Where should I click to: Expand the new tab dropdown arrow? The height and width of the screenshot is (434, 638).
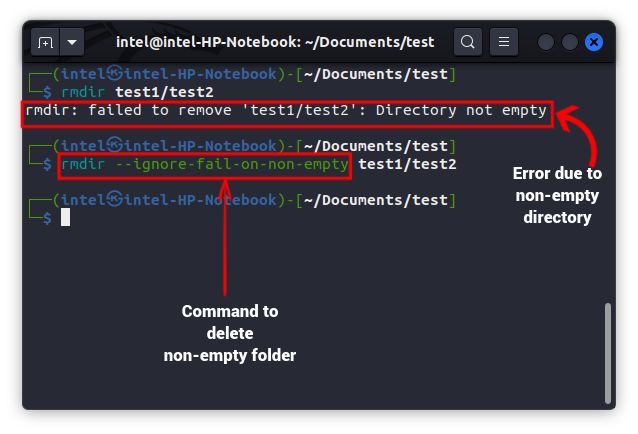click(71, 42)
